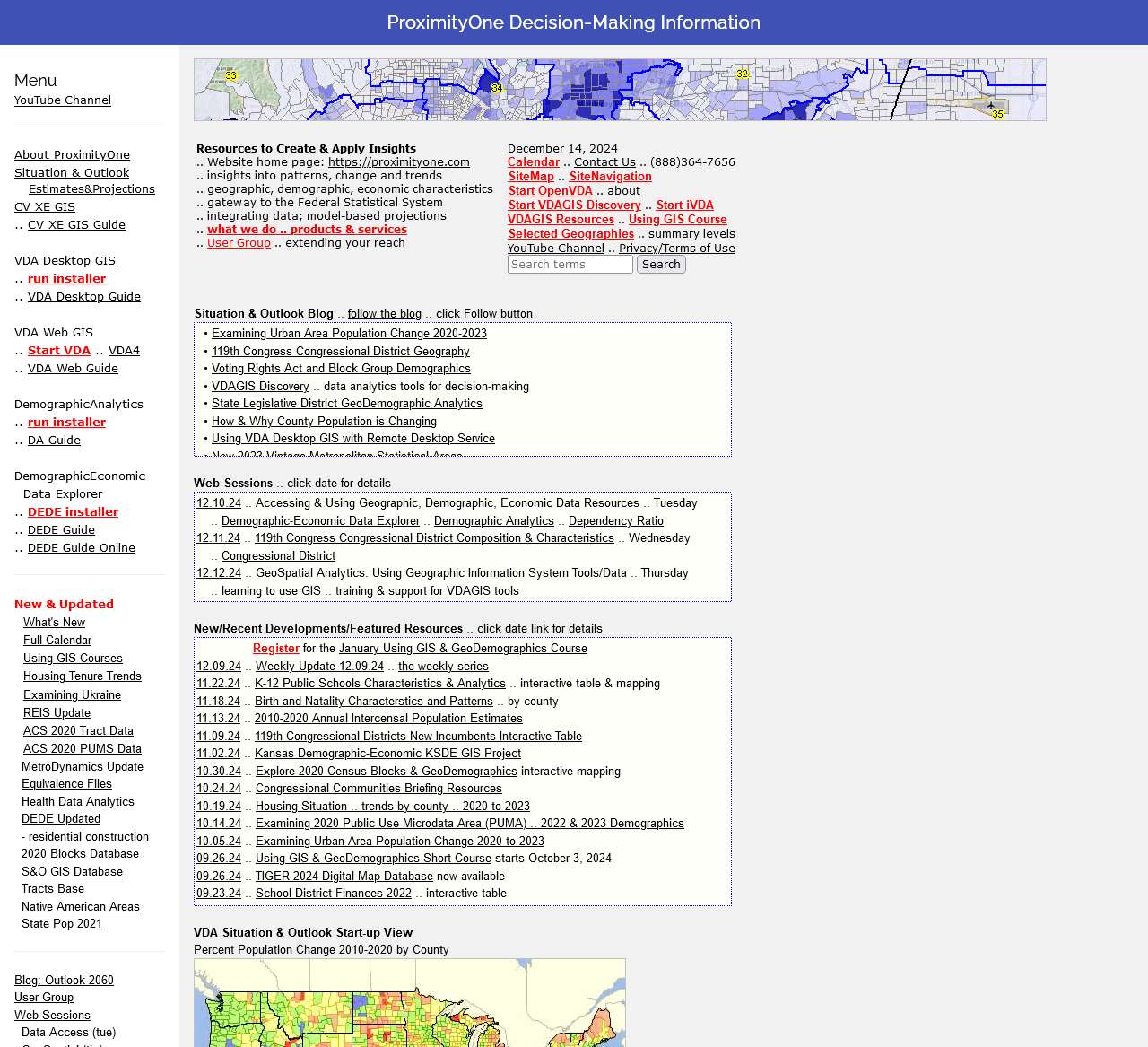Open the Full Calendar link
Viewport: 1148px width, 1047px height.
coord(57,641)
